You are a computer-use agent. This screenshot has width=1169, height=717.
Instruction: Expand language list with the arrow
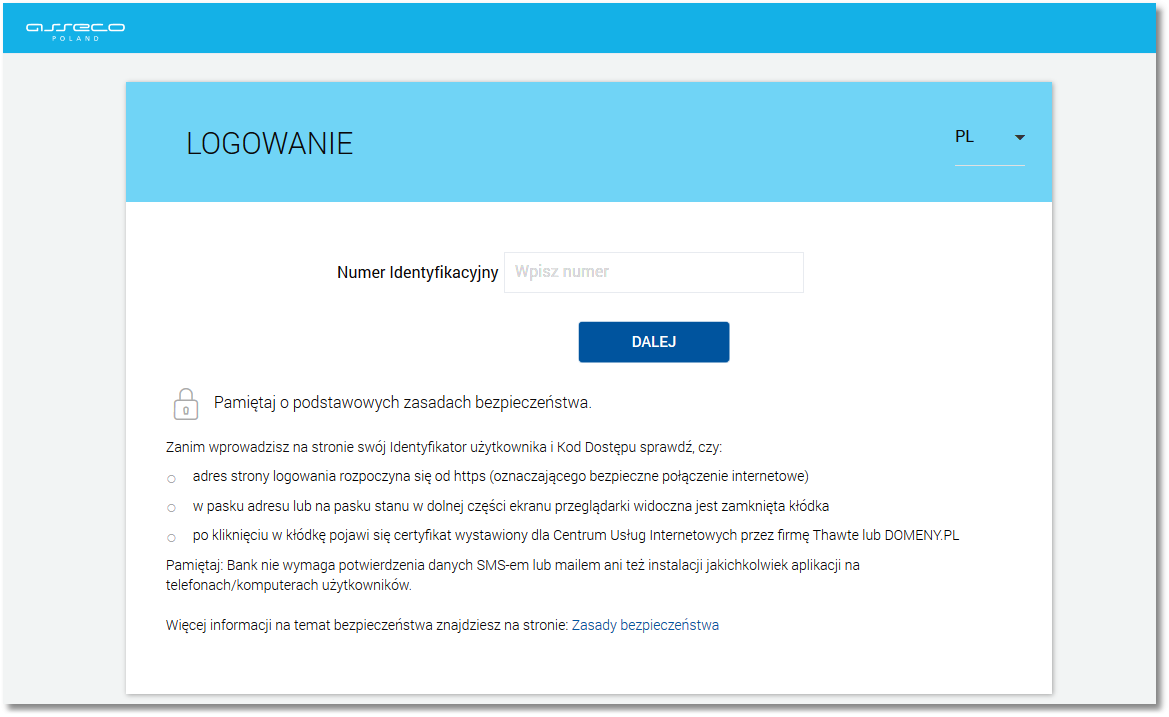click(1019, 138)
